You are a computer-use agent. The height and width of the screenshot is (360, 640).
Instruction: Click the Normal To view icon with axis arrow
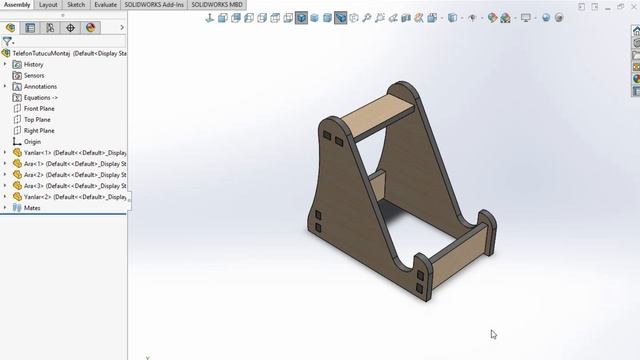(209, 18)
